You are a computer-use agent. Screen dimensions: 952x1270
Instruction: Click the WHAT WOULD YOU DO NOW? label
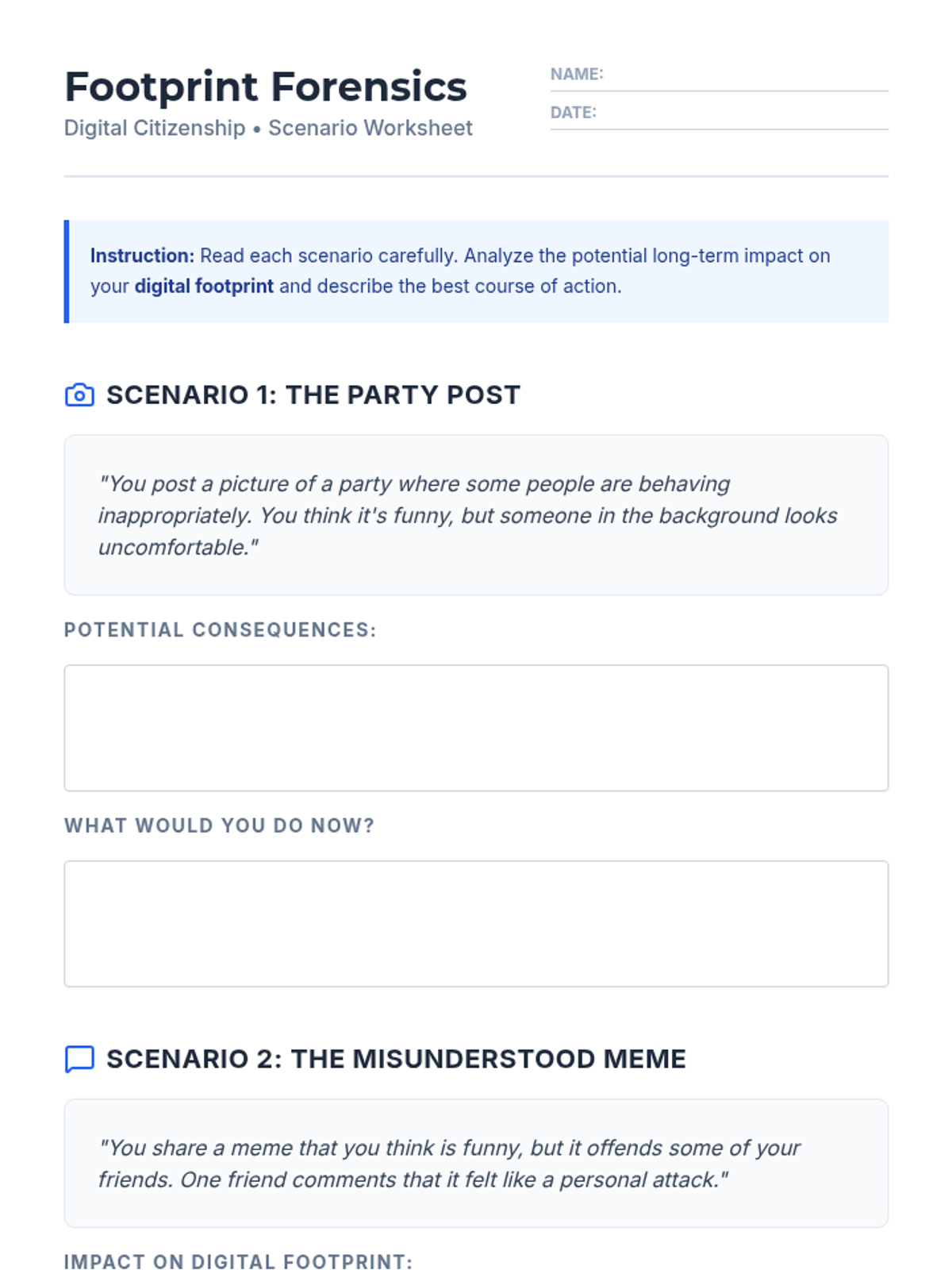[219, 825]
